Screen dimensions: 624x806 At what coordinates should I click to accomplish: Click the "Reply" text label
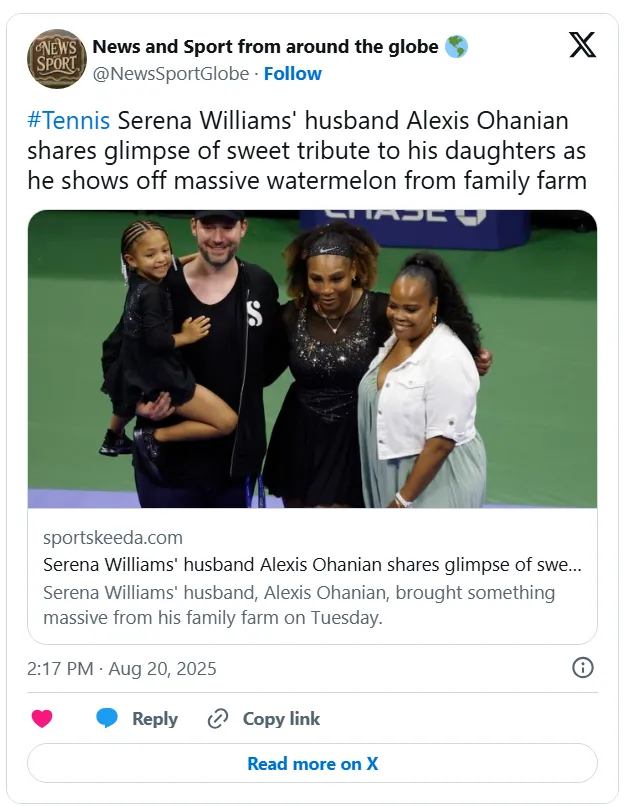click(155, 719)
